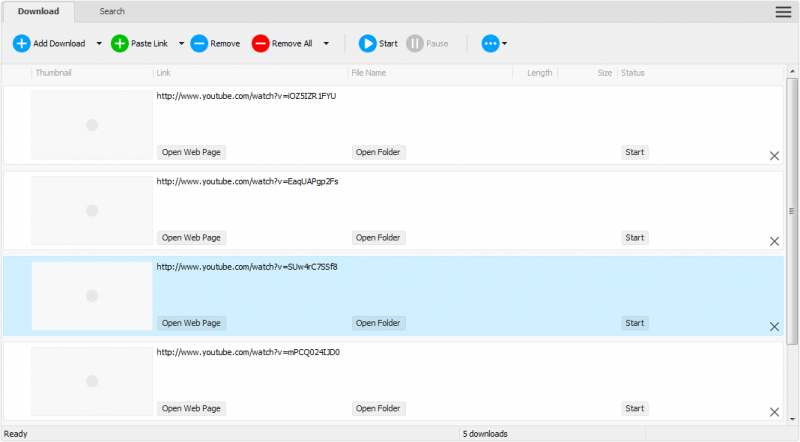Expand the Add Download dropdown arrow
The height and width of the screenshot is (442, 800).
pos(98,44)
